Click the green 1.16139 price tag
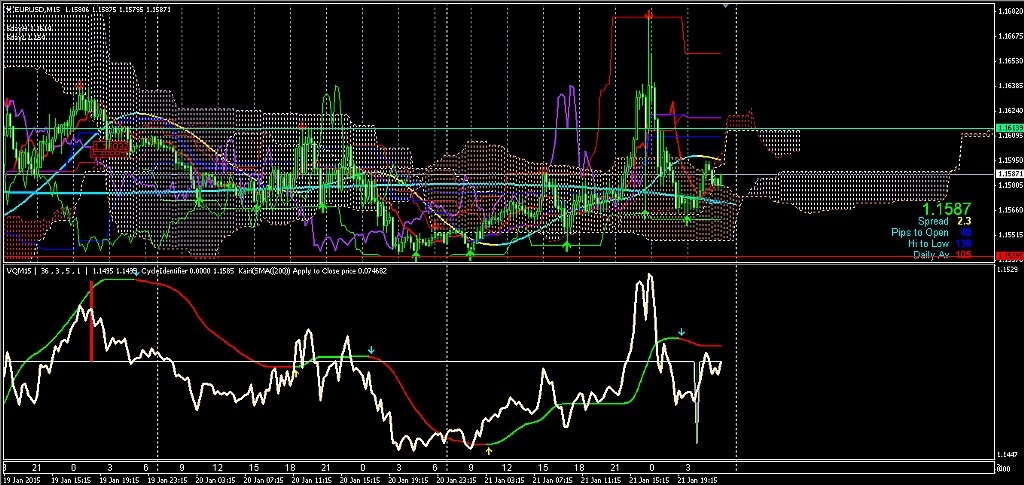Screen dimensions: 1024x485 click(1010, 128)
